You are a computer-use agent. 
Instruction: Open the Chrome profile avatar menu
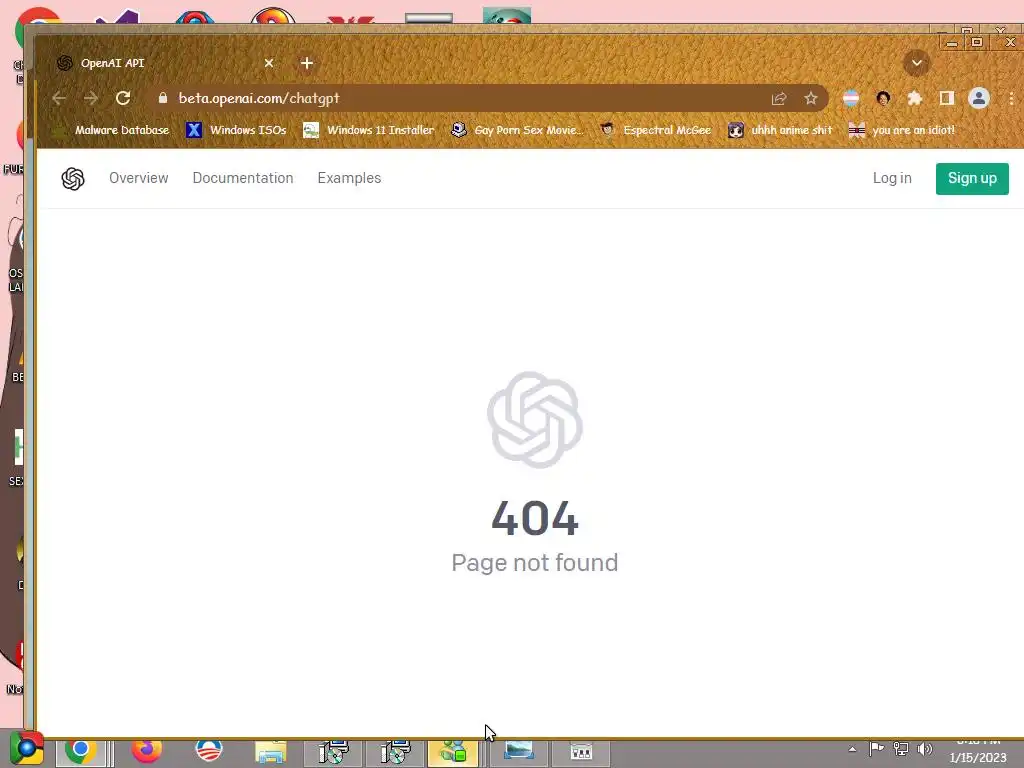pyautogui.click(x=978, y=99)
